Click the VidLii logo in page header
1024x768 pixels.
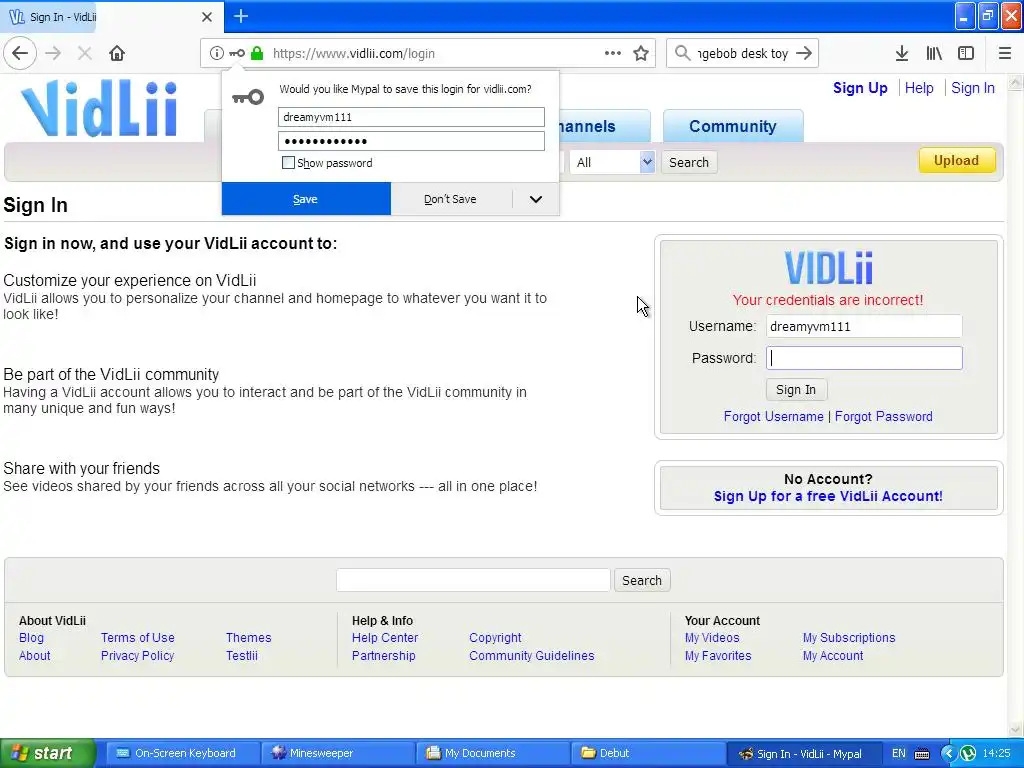coord(99,108)
